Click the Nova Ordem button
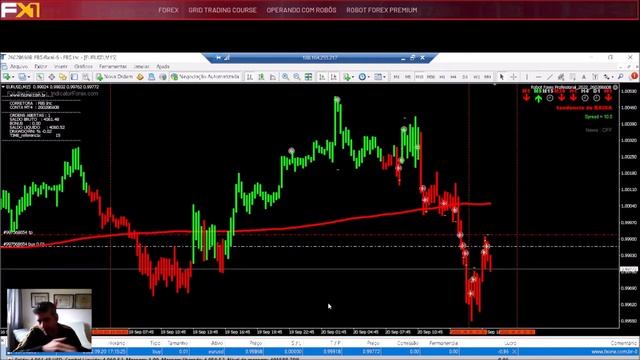The height and width of the screenshot is (360, 640). click(x=114, y=77)
